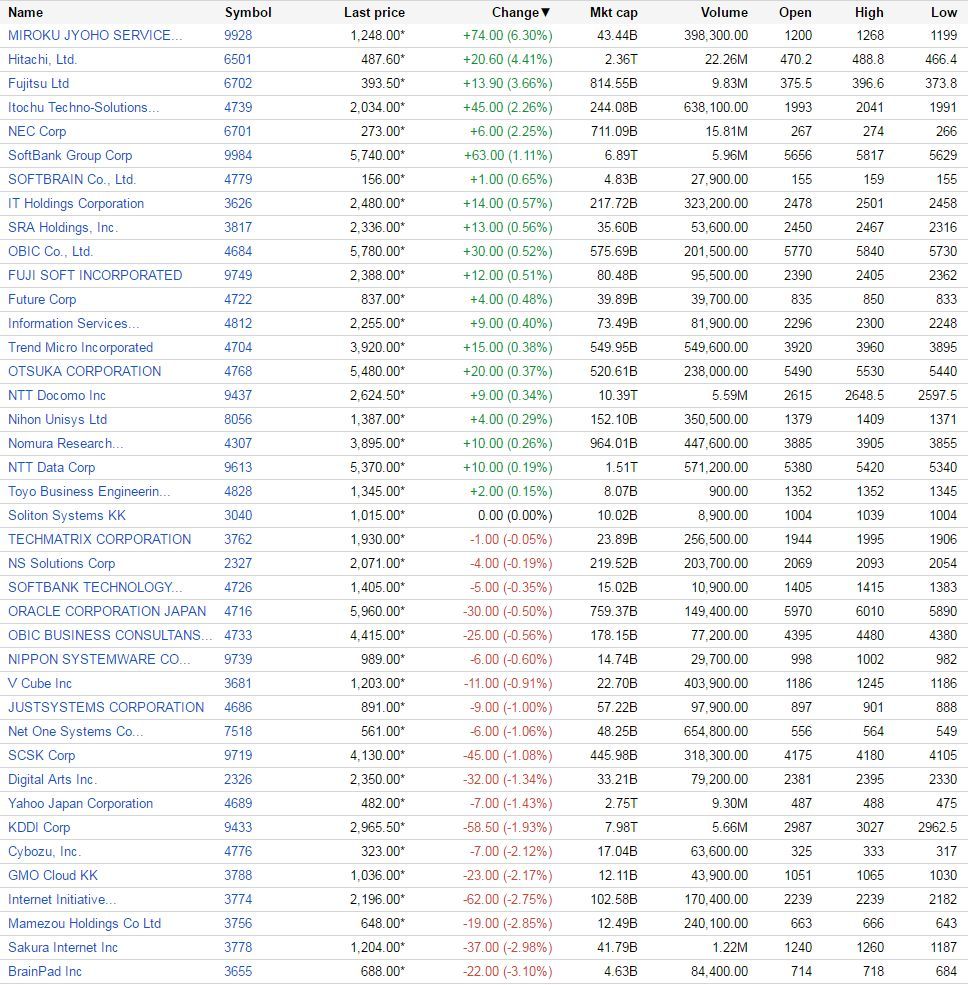968x985 pixels.
Task: Open IT Holdings Corporation link
Action: pos(76,204)
